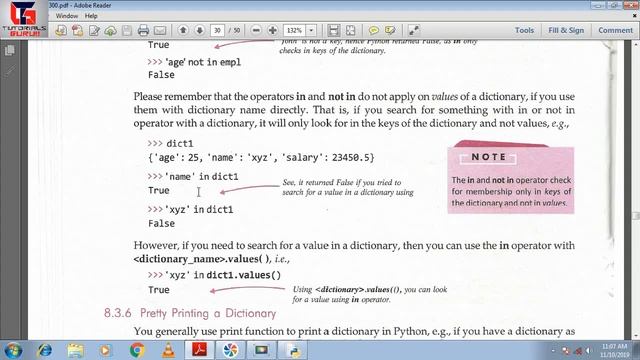This screenshot has height=360, width=640.
Task: Click the zoom percentage field showing 132%
Action: [x=294, y=30]
